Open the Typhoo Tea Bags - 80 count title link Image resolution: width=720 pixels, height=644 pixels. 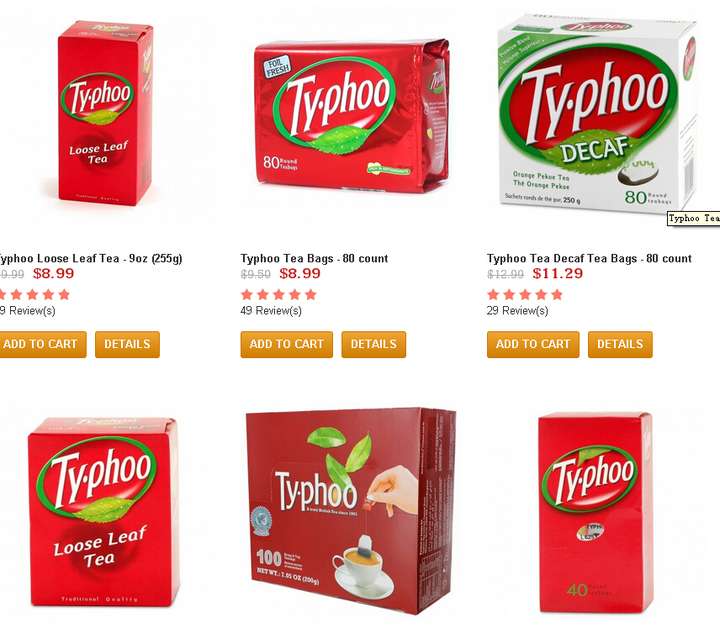click(314, 258)
